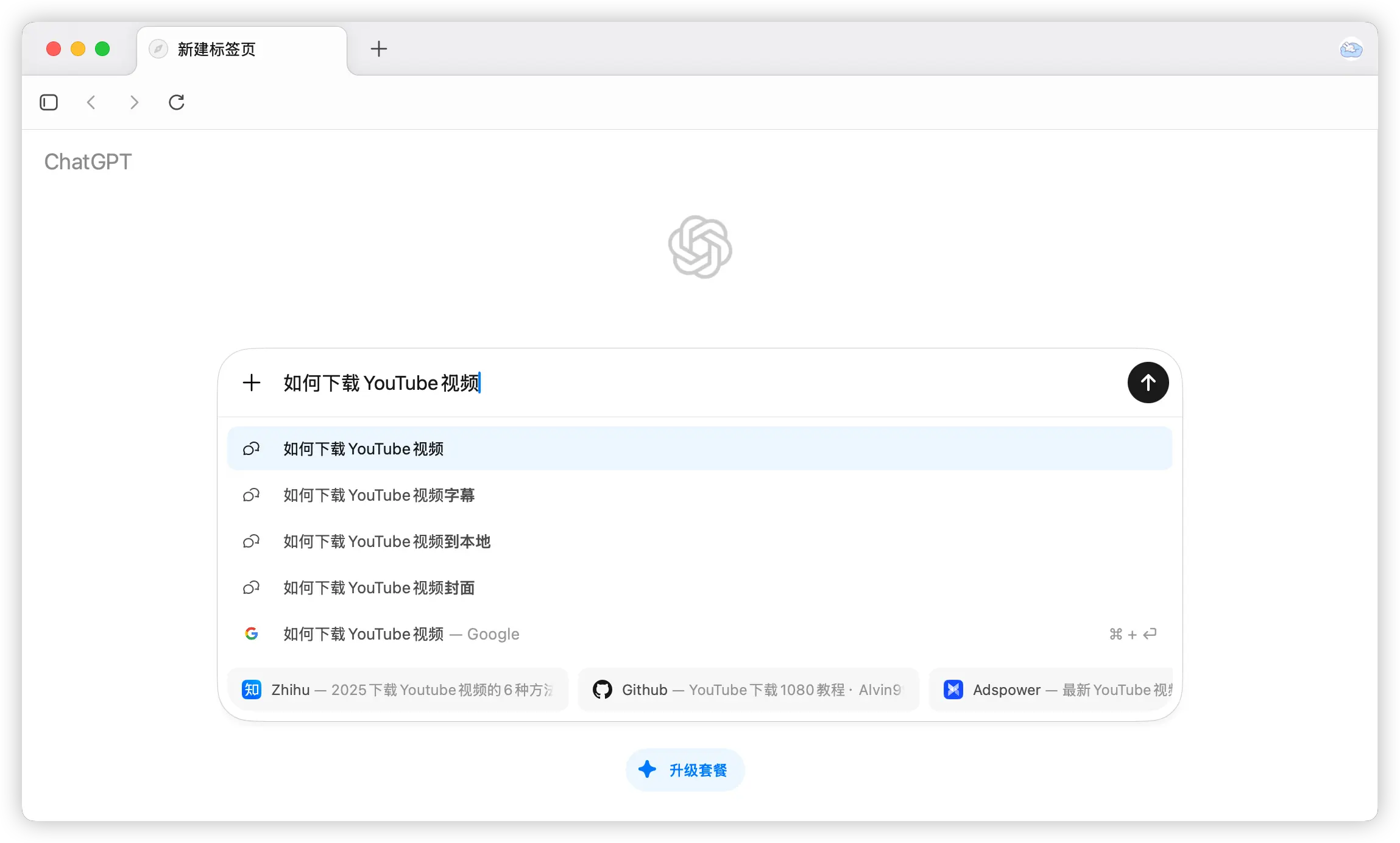Click the send arrow button
The image size is (1400, 843).
point(1148,383)
